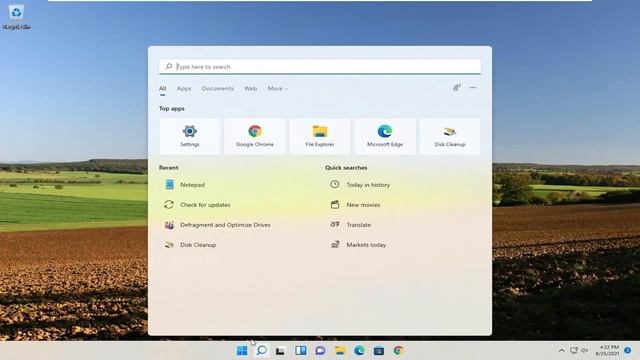Launch Google Chrome from taskbar
The height and width of the screenshot is (360, 640).
click(398, 351)
